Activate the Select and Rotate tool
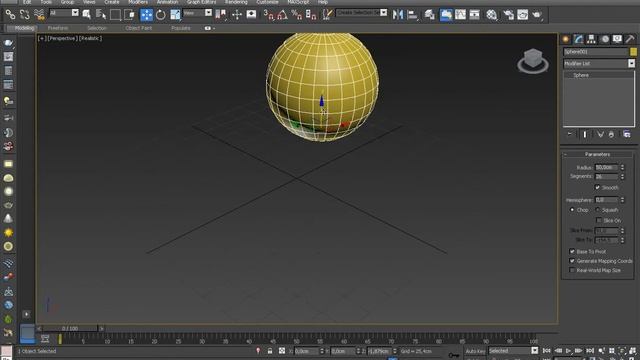Viewport: 640px width, 360px height. [x=161, y=15]
